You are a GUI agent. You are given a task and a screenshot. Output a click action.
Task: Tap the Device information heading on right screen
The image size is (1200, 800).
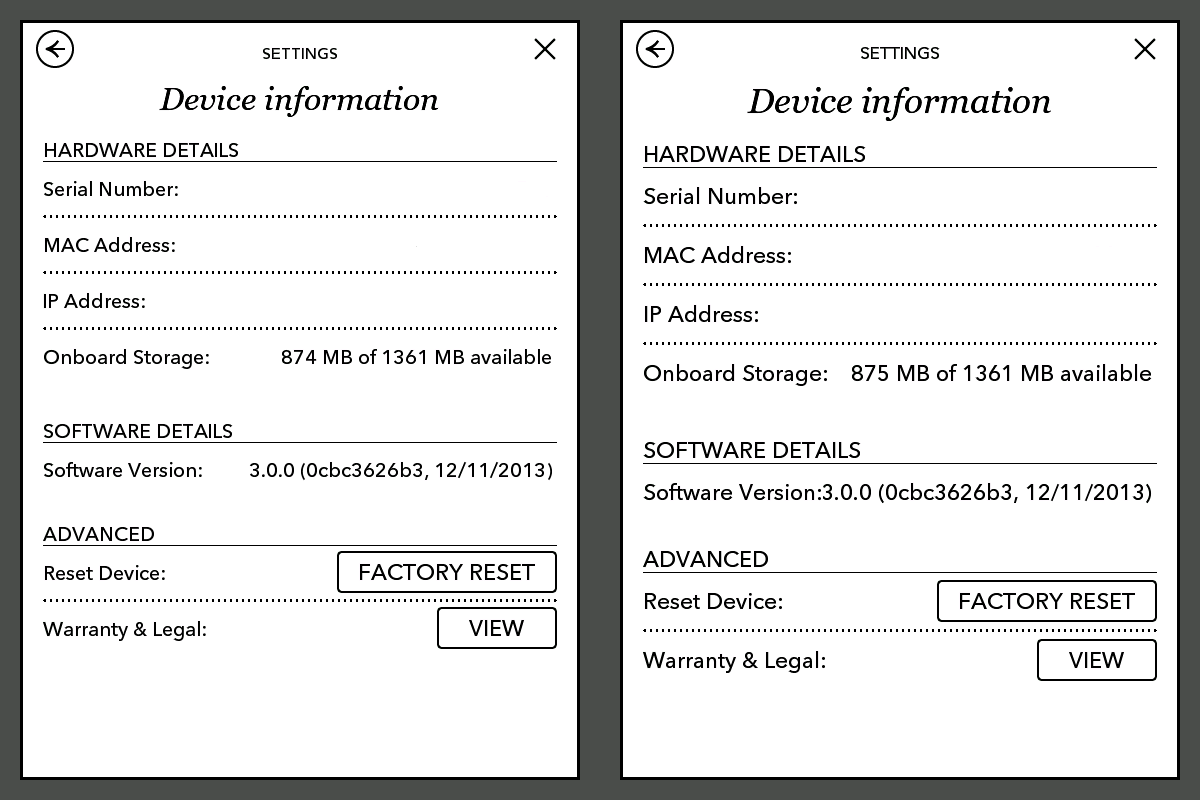point(899,102)
